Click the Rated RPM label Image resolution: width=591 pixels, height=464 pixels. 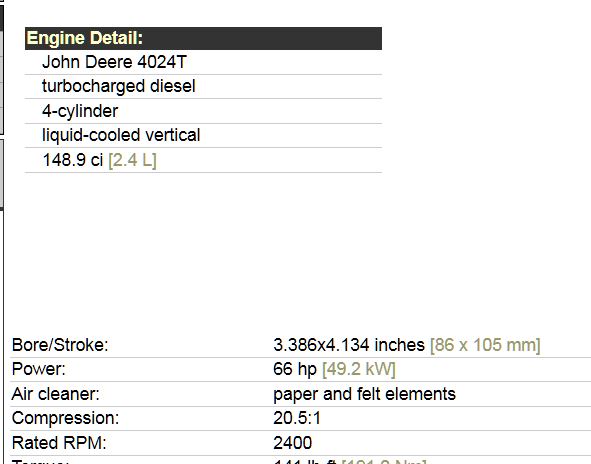point(59,443)
